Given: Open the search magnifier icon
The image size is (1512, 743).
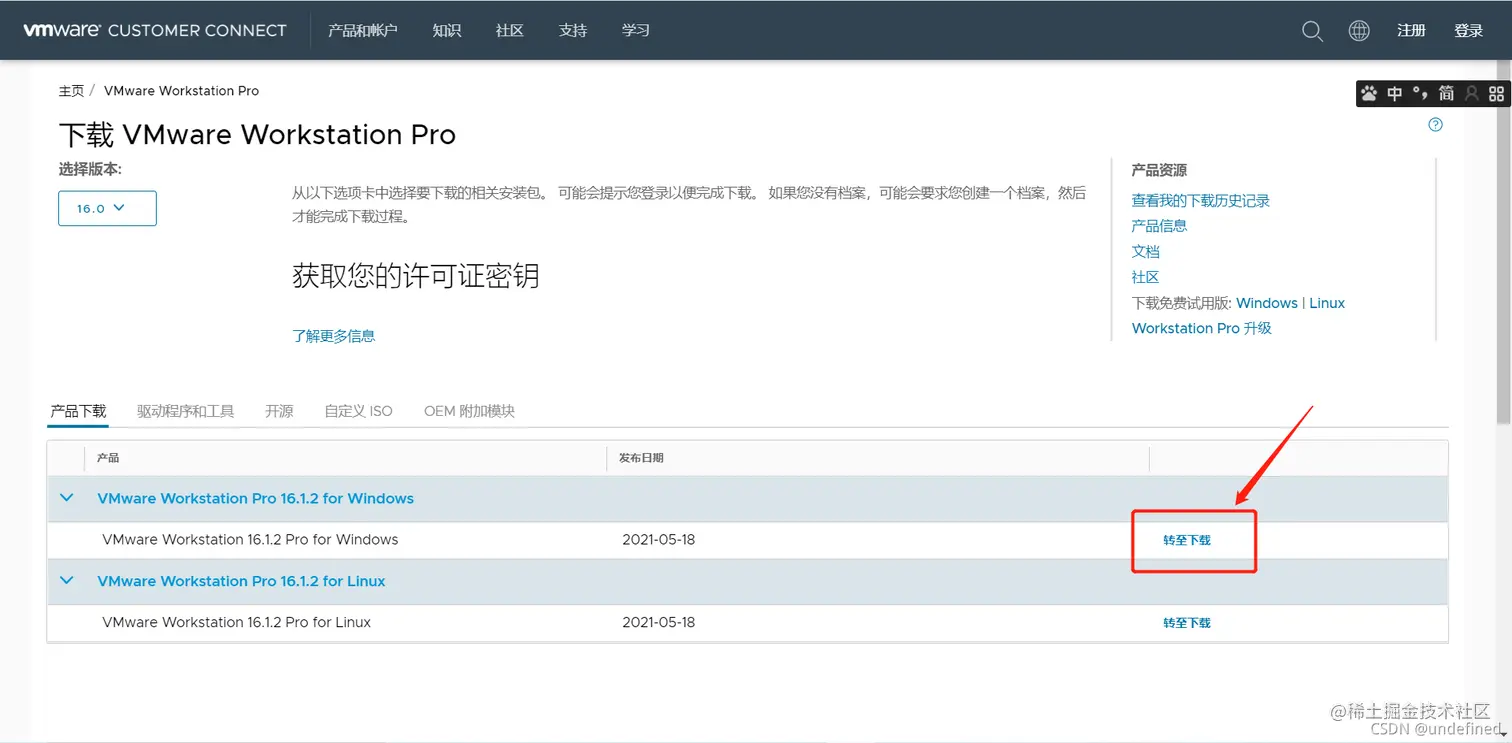Looking at the screenshot, I should coord(1312,31).
